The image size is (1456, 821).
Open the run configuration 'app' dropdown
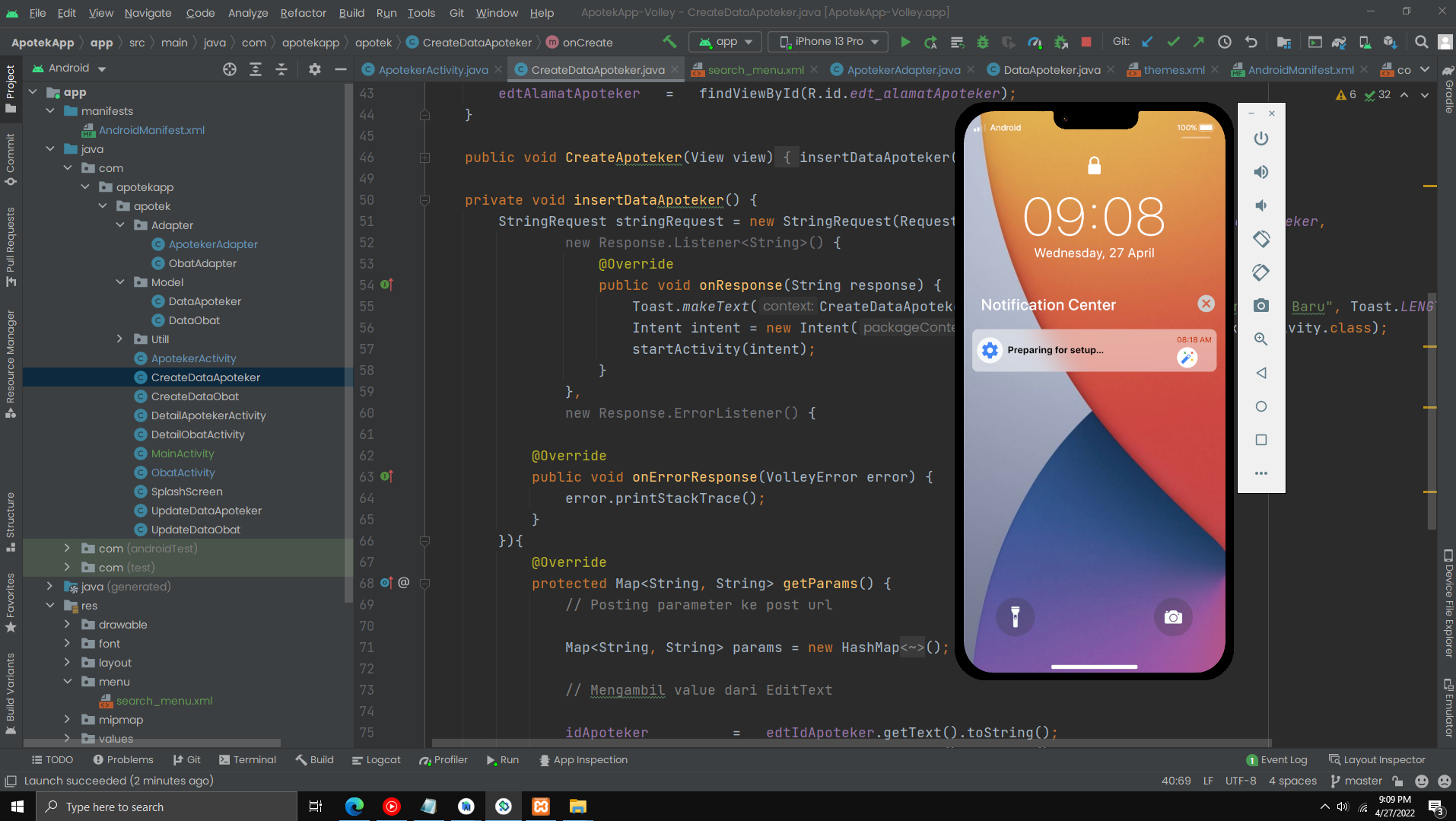[724, 42]
